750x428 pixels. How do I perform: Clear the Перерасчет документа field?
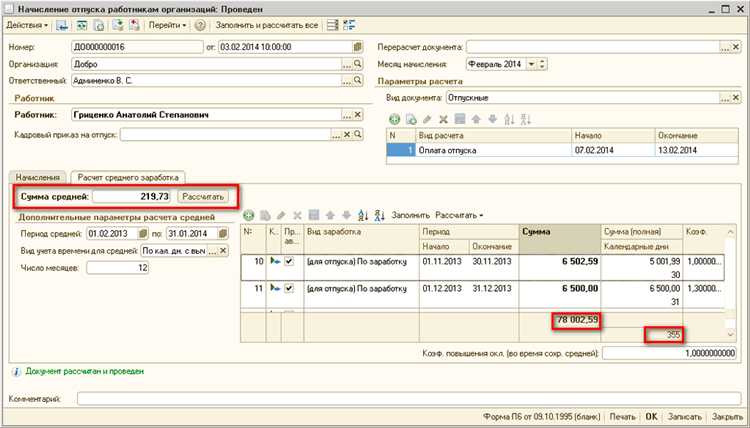(736, 47)
